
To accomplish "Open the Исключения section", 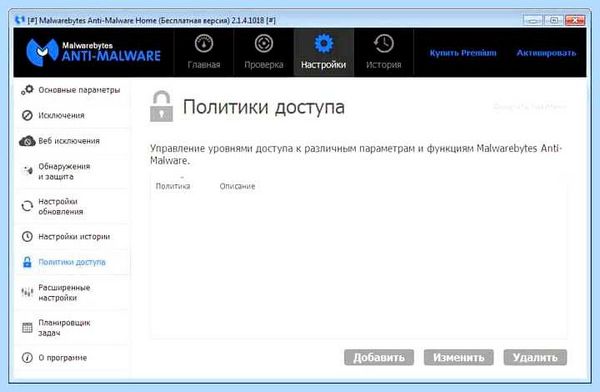I will [x=73, y=116].
